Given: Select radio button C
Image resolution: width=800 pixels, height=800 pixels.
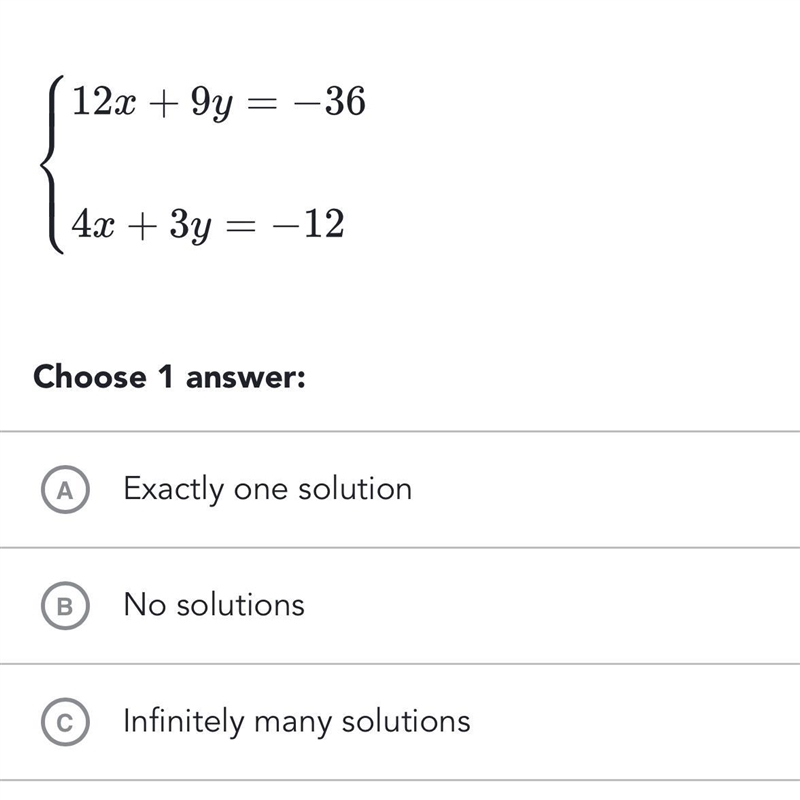Looking at the screenshot, I should pyautogui.click(x=65, y=722).
